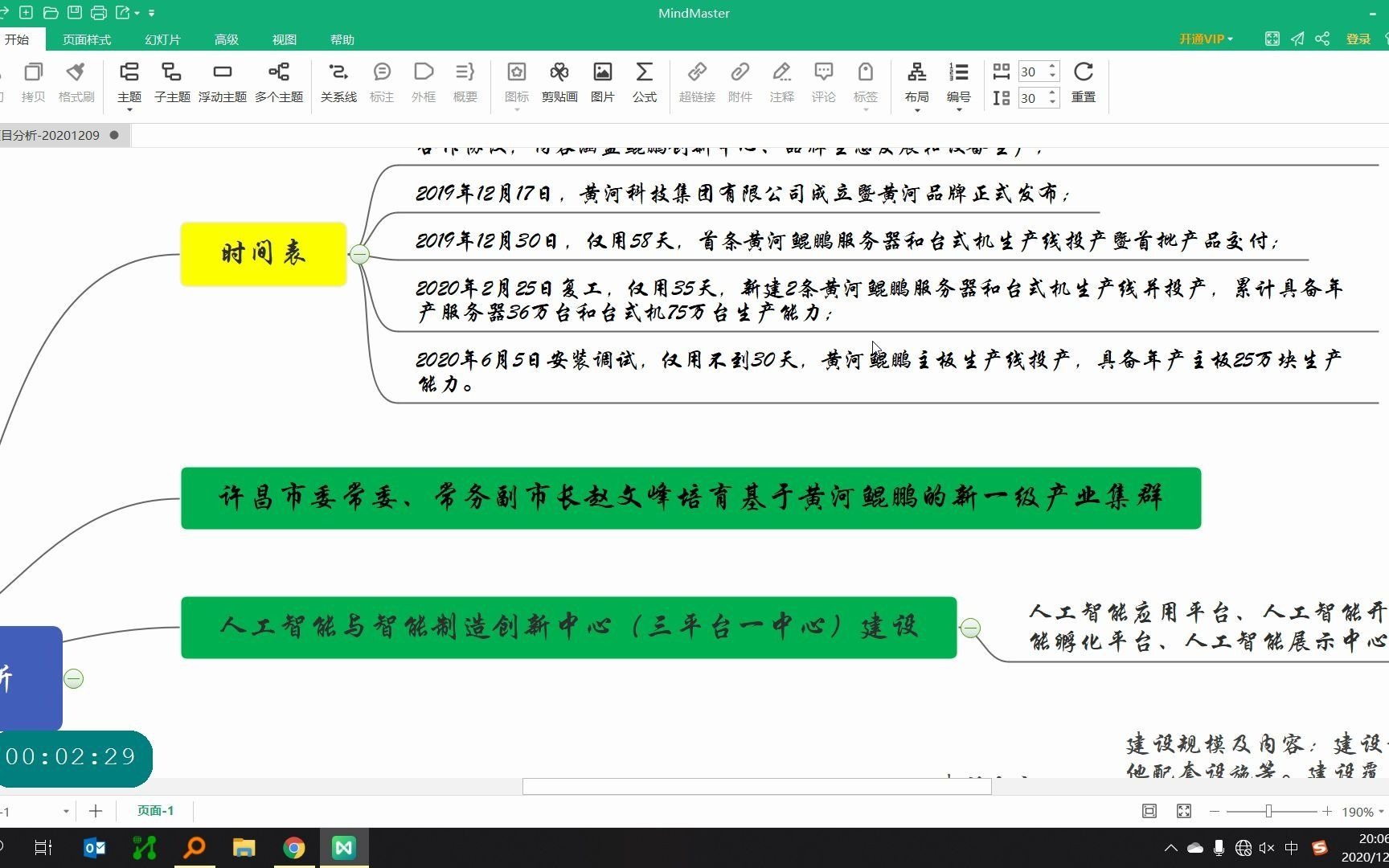Insert a 公式 formula

[644, 83]
